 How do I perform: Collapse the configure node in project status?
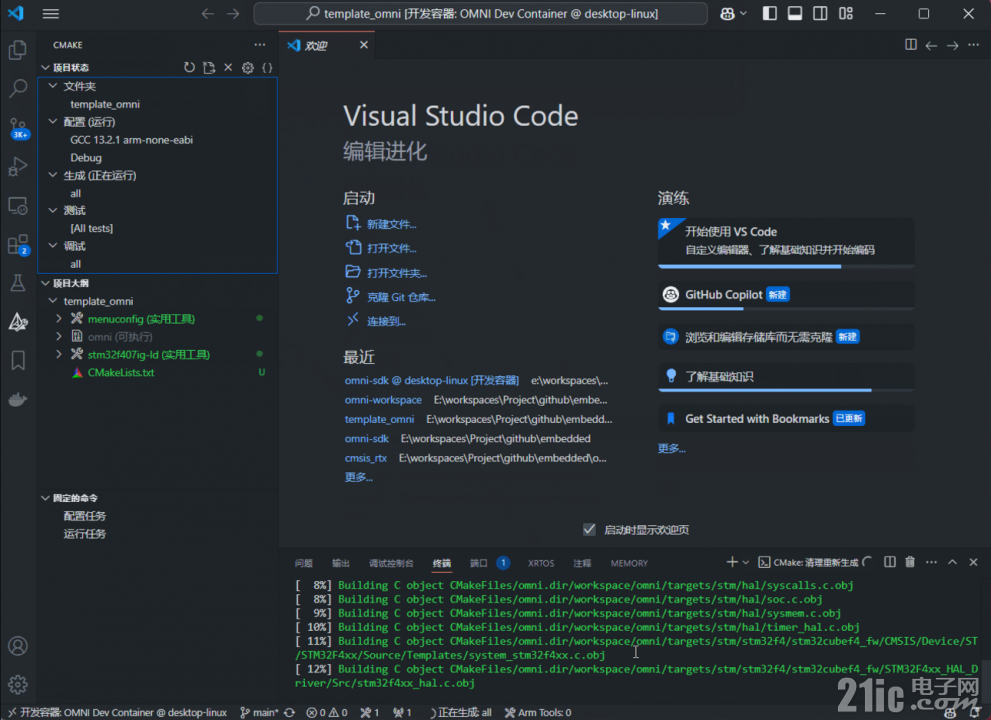53,121
